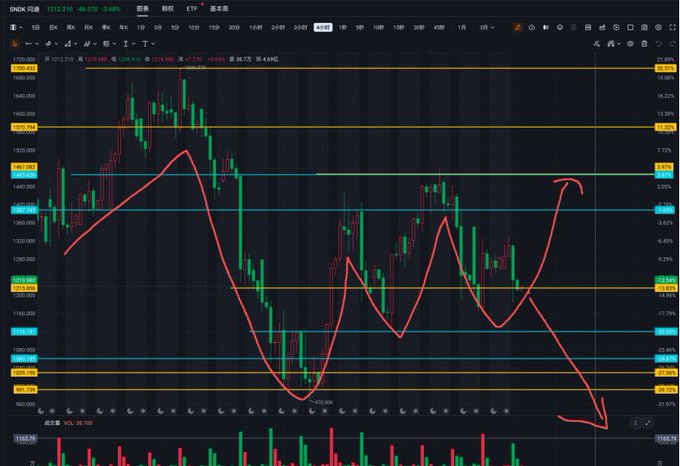Click the cloud sync icon
The width and height of the screenshot is (680, 466).
[532, 27]
